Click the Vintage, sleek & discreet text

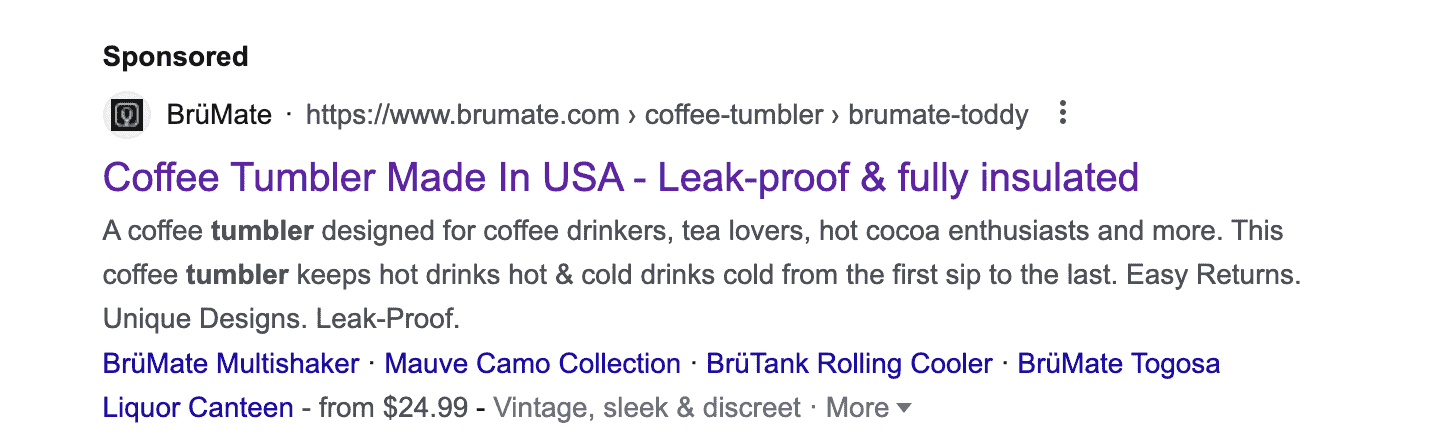tap(648, 408)
